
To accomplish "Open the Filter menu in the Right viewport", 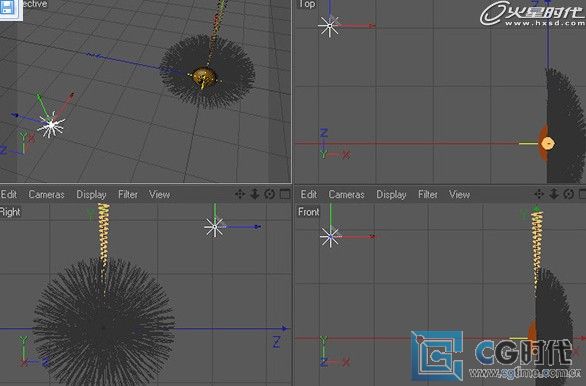I will click(x=128, y=194).
